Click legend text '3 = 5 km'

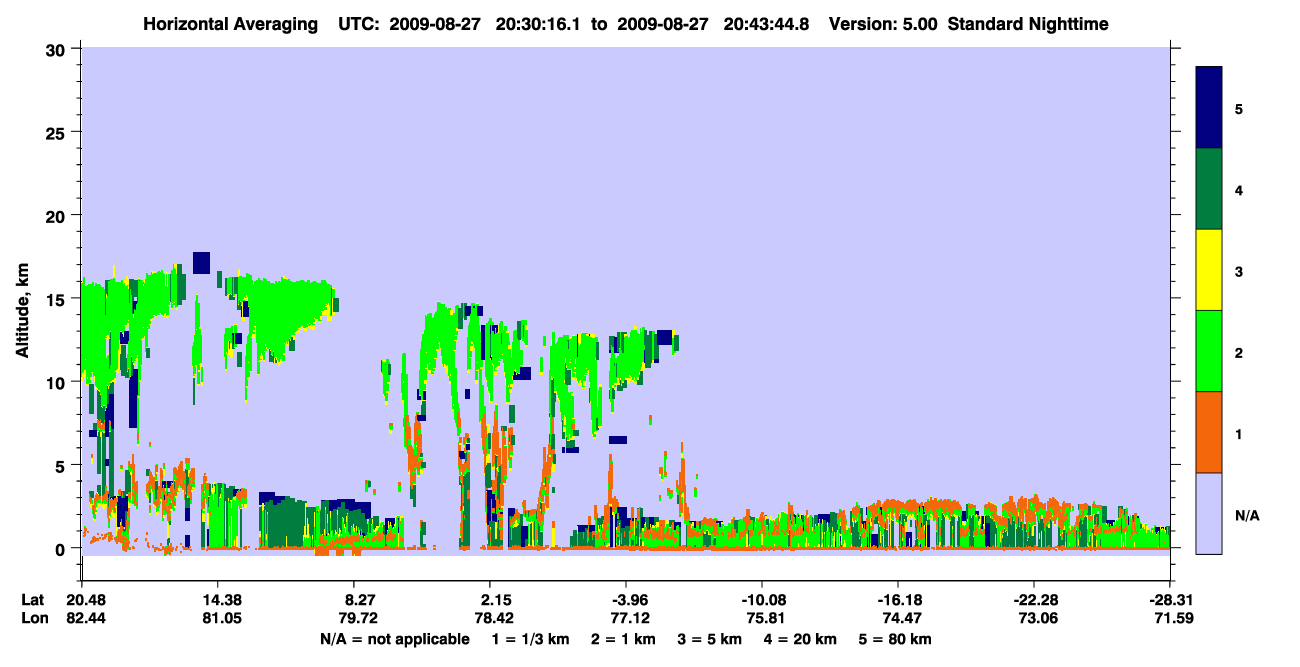tap(710, 639)
